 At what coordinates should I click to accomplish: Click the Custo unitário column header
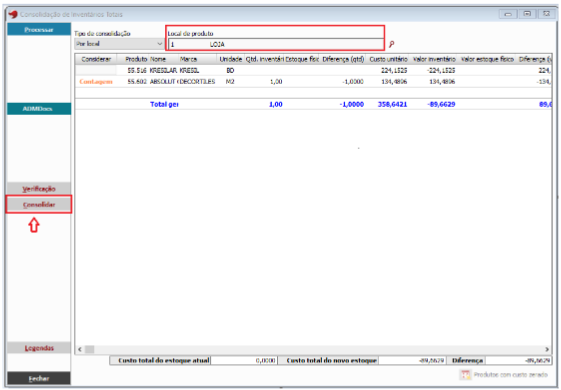click(388, 59)
